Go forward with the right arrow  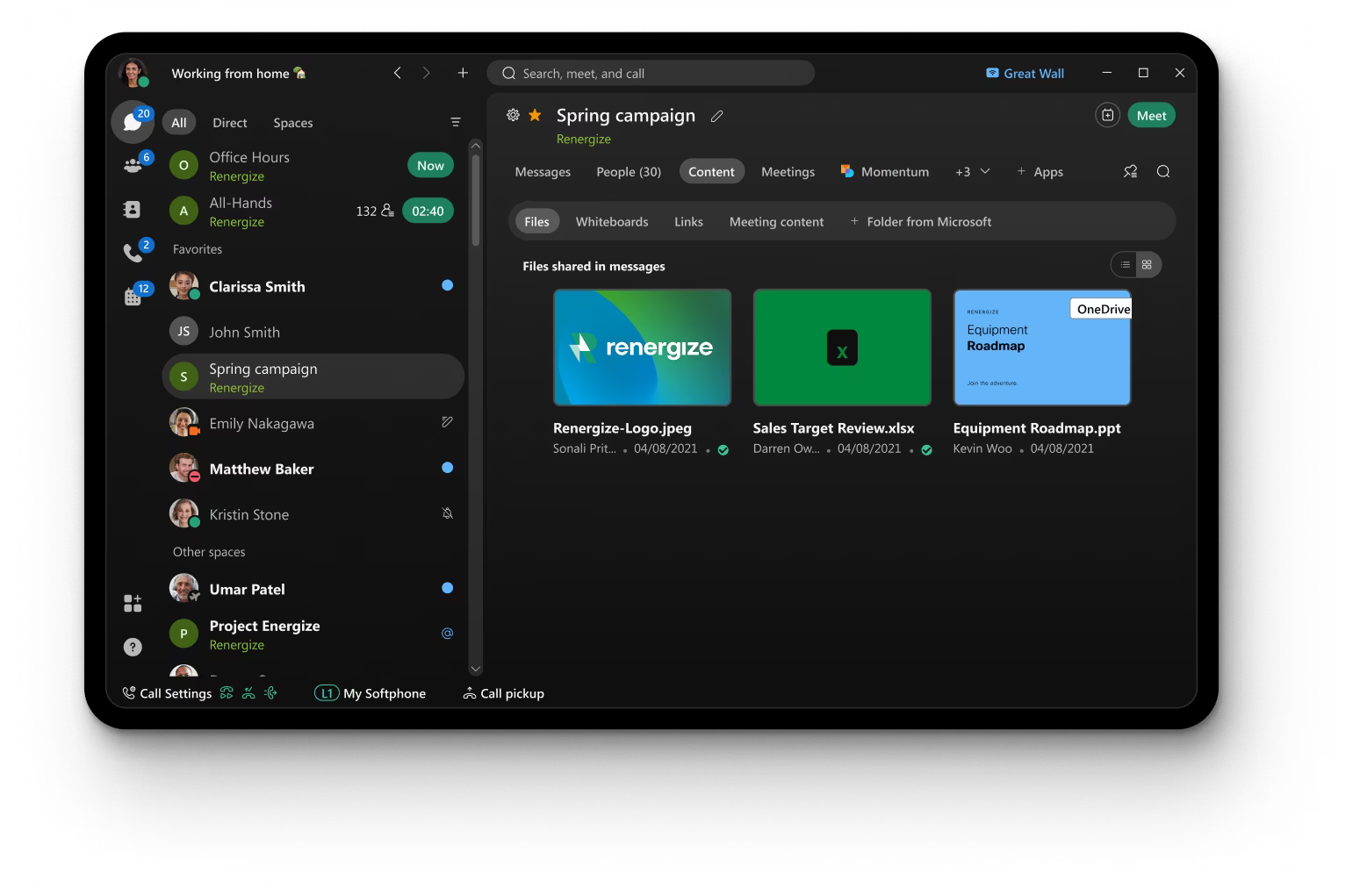(x=426, y=73)
